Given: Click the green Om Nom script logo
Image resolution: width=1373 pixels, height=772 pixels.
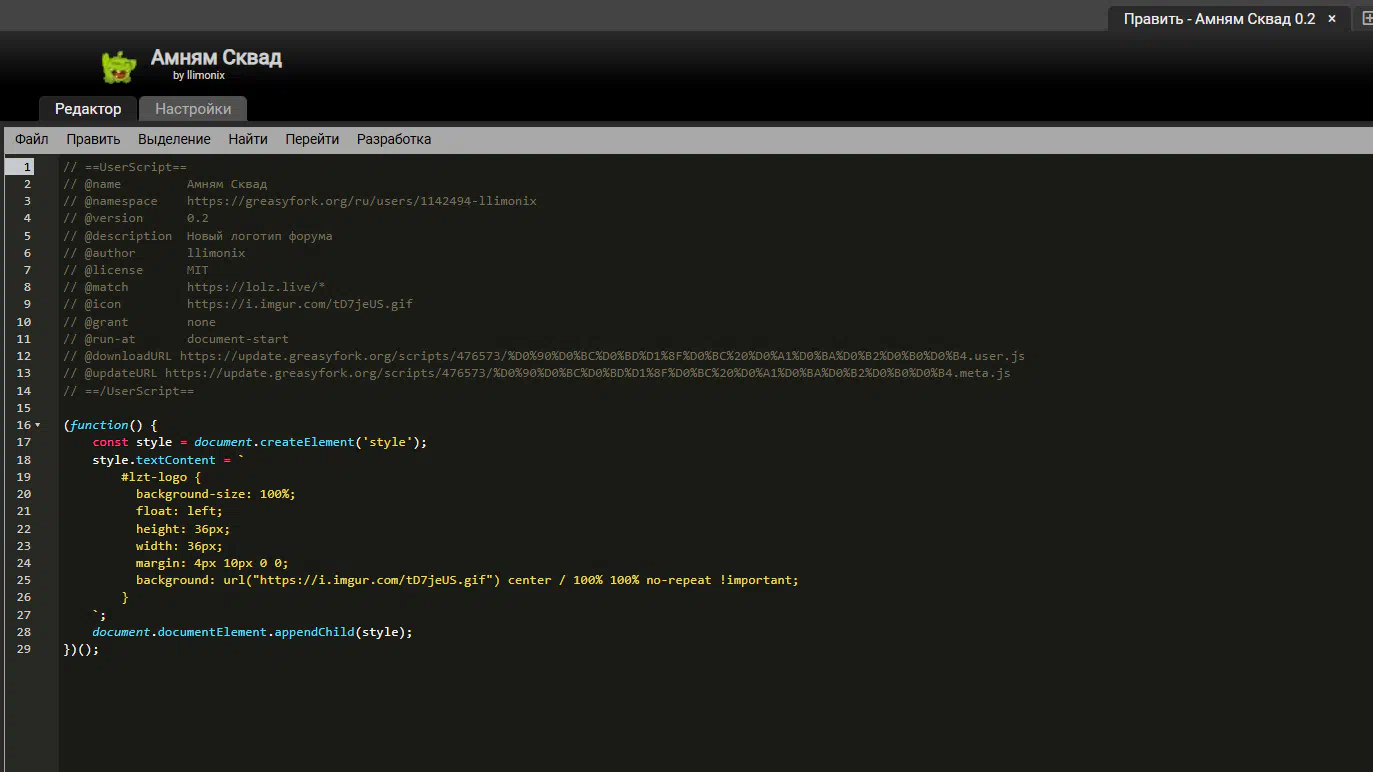Looking at the screenshot, I should (118, 66).
